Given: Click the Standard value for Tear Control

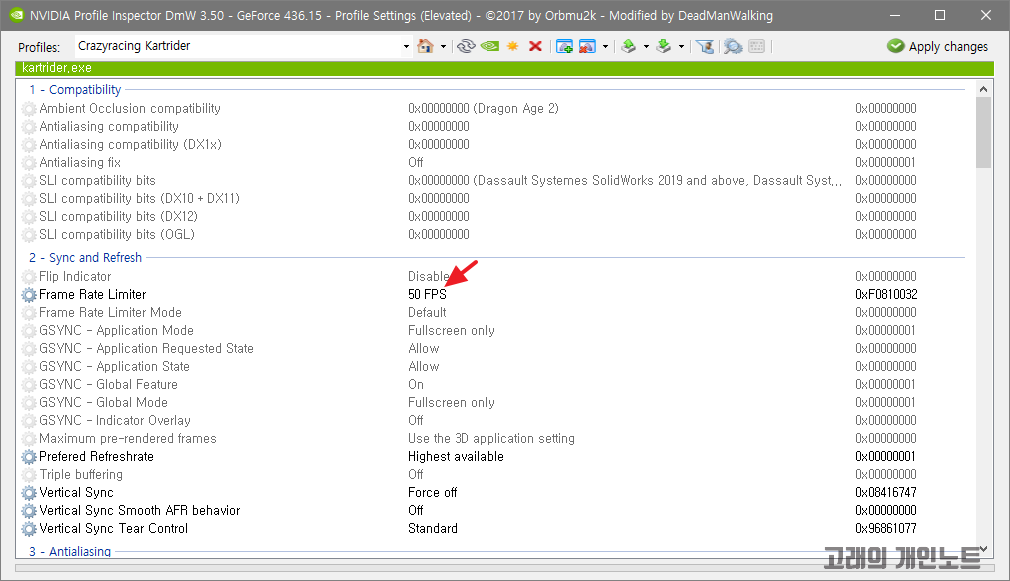Looking at the screenshot, I should (x=432, y=529).
